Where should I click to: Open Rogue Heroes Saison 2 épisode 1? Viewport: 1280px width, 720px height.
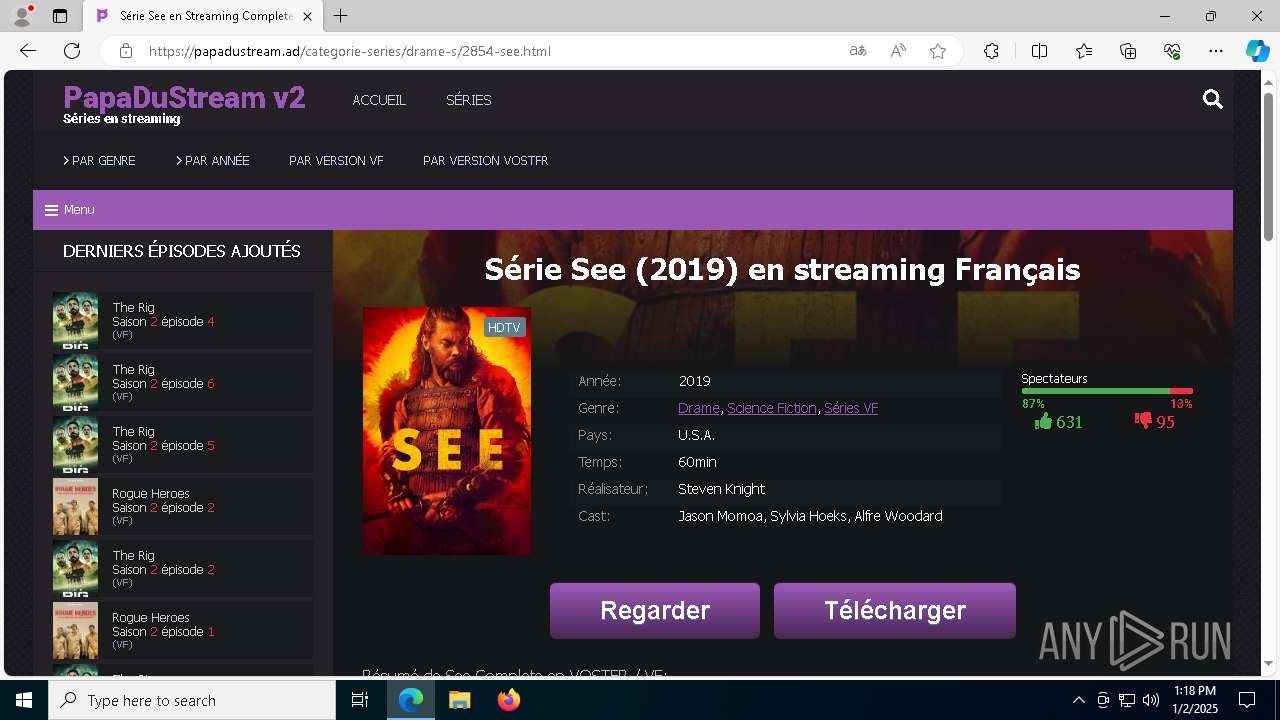click(183, 630)
